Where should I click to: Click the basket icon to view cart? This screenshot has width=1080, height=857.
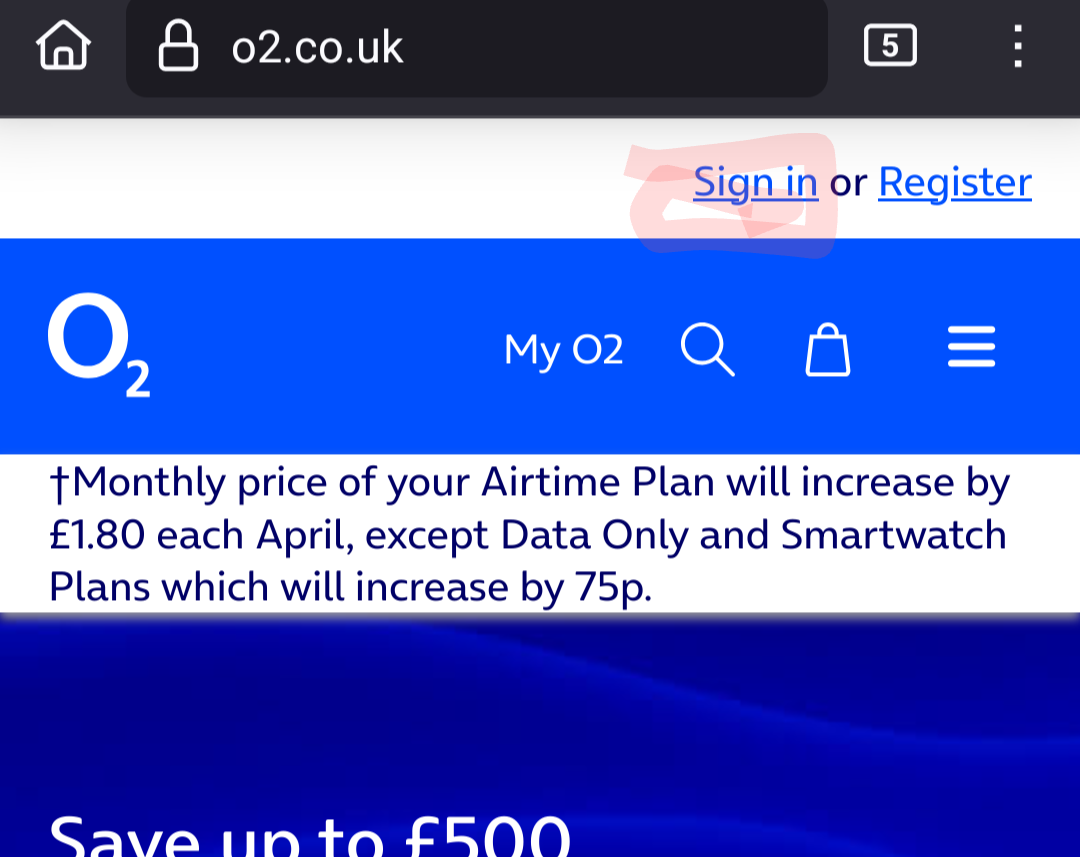pyautogui.click(x=827, y=349)
